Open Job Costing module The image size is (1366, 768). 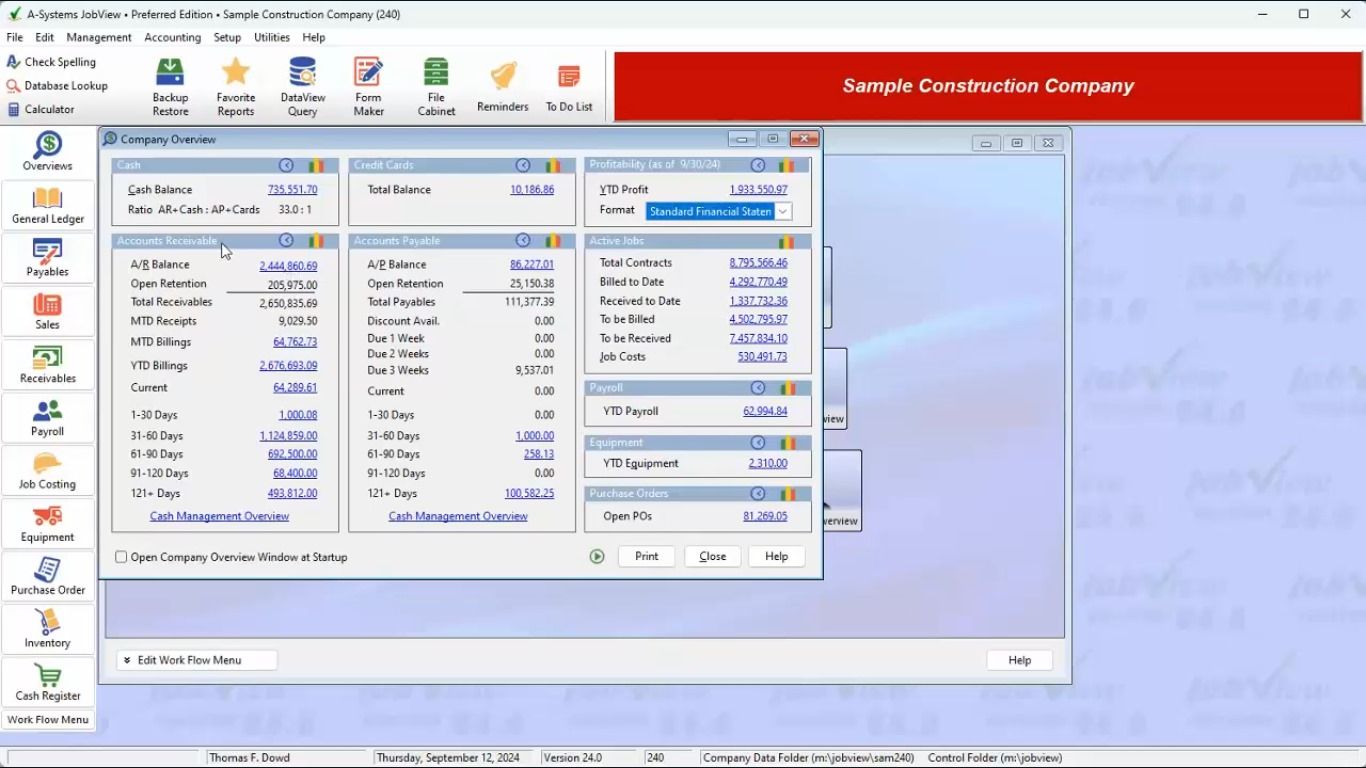(48, 470)
